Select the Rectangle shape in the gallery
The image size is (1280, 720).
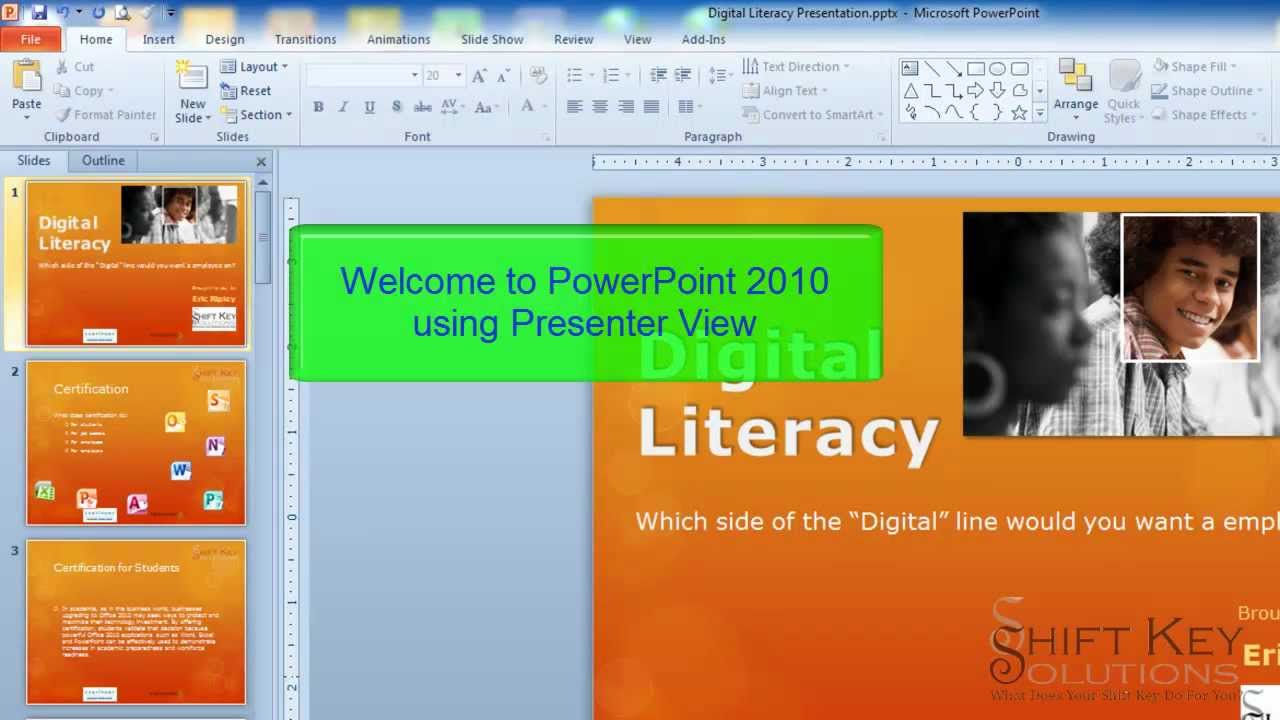(976, 69)
